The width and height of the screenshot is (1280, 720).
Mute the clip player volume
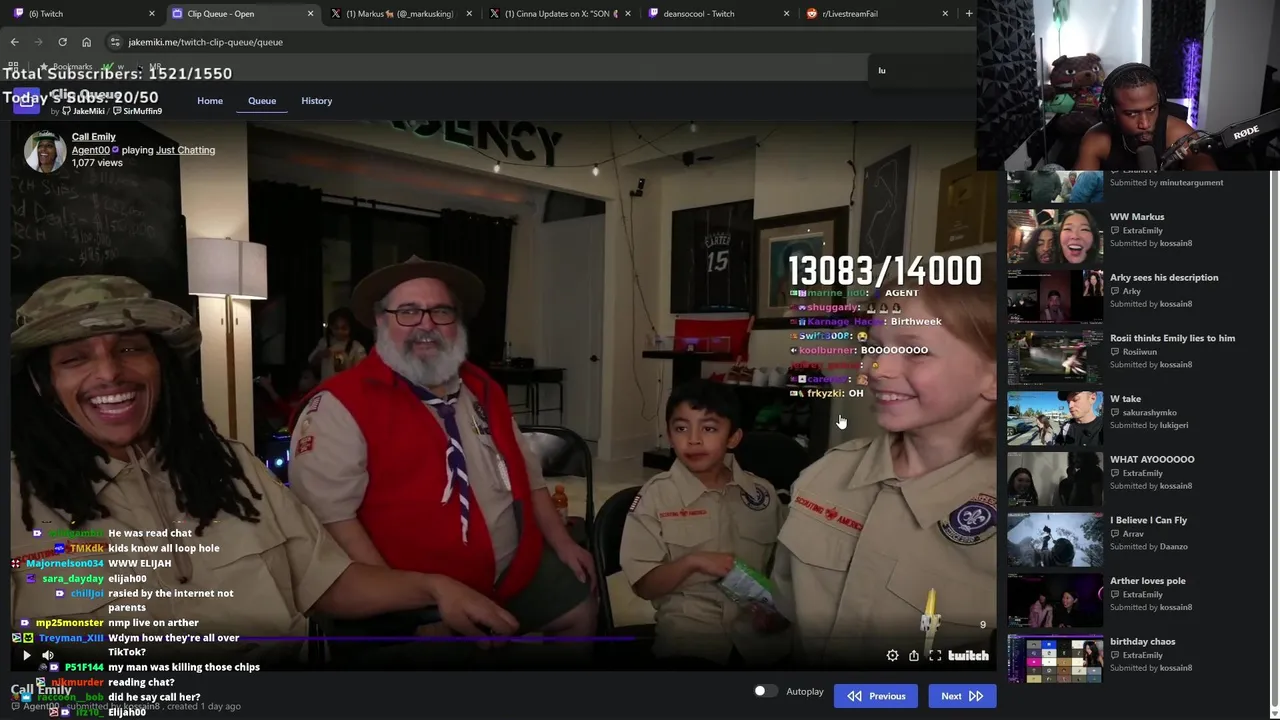48,656
